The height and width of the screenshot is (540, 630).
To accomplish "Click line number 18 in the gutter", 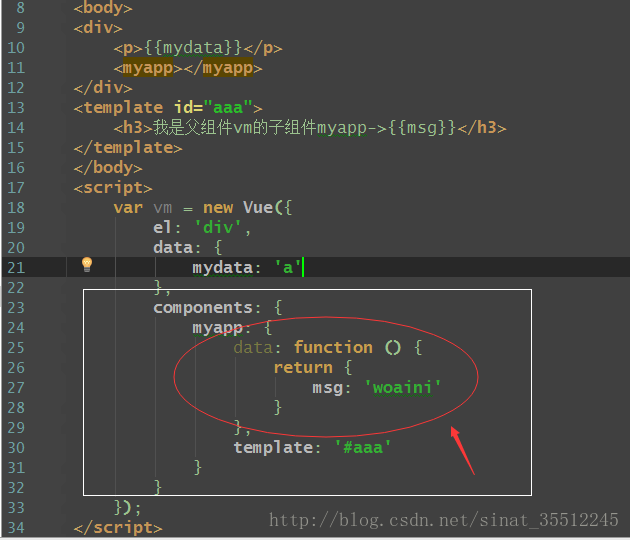I will [x=16, y=208].
